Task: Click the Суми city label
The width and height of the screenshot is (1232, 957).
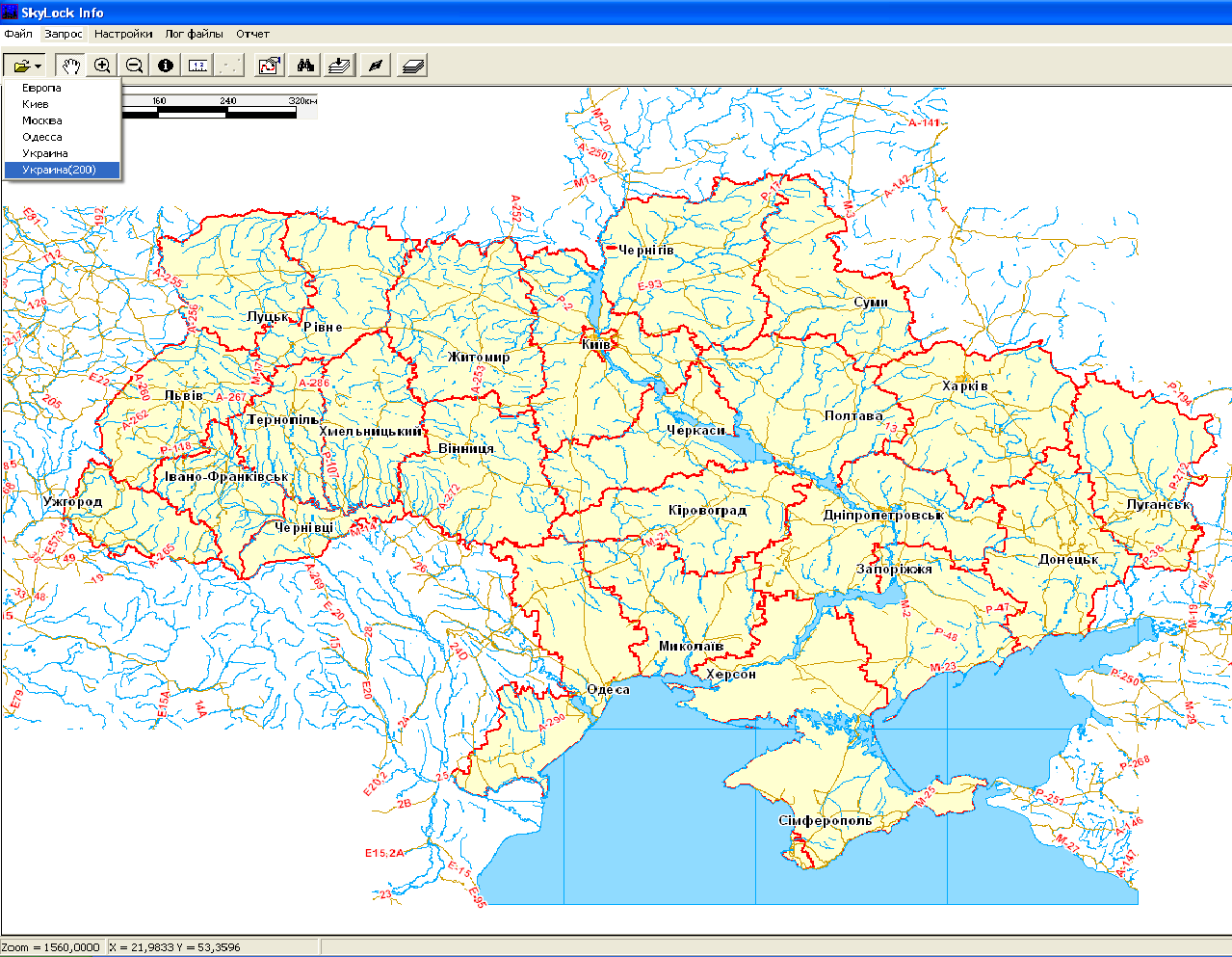Action: (x=871, y=302)
